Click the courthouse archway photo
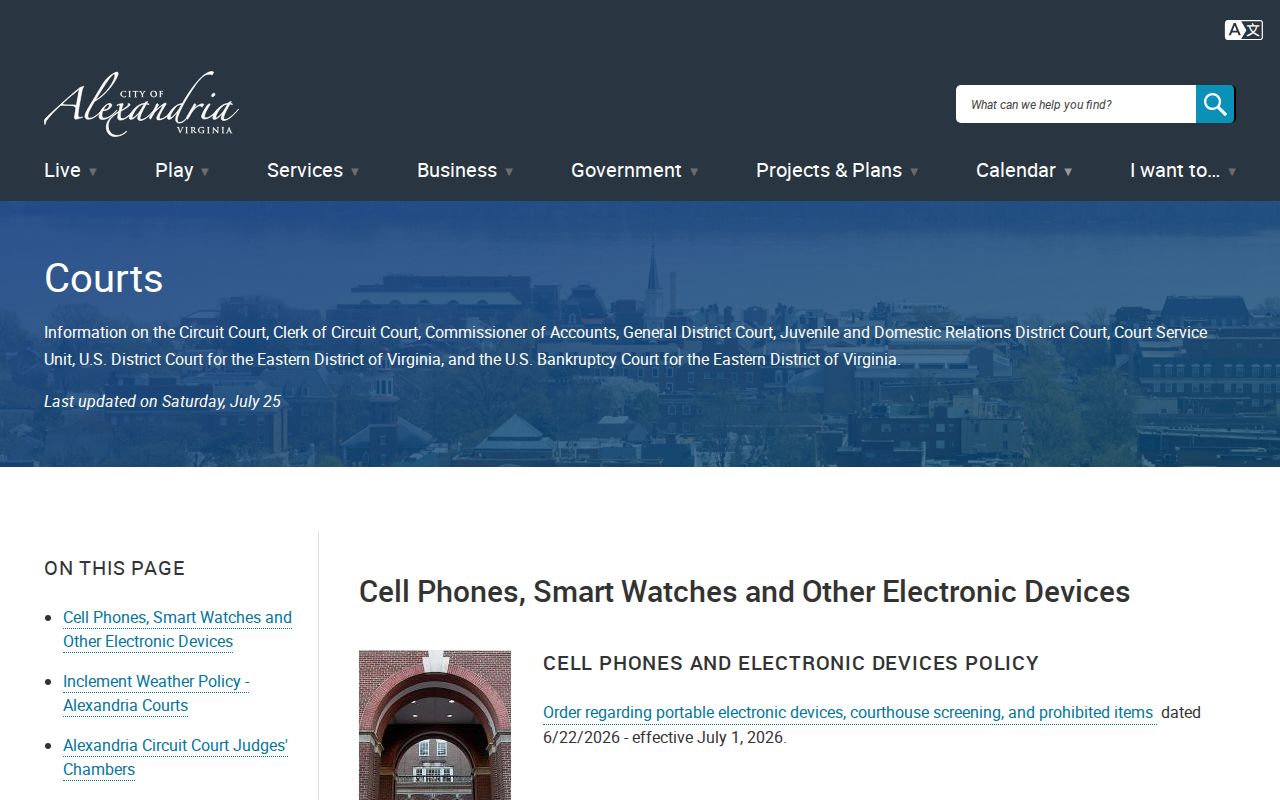The width and height of the screenshot is (1280, 800). click(x=435, y=725)
